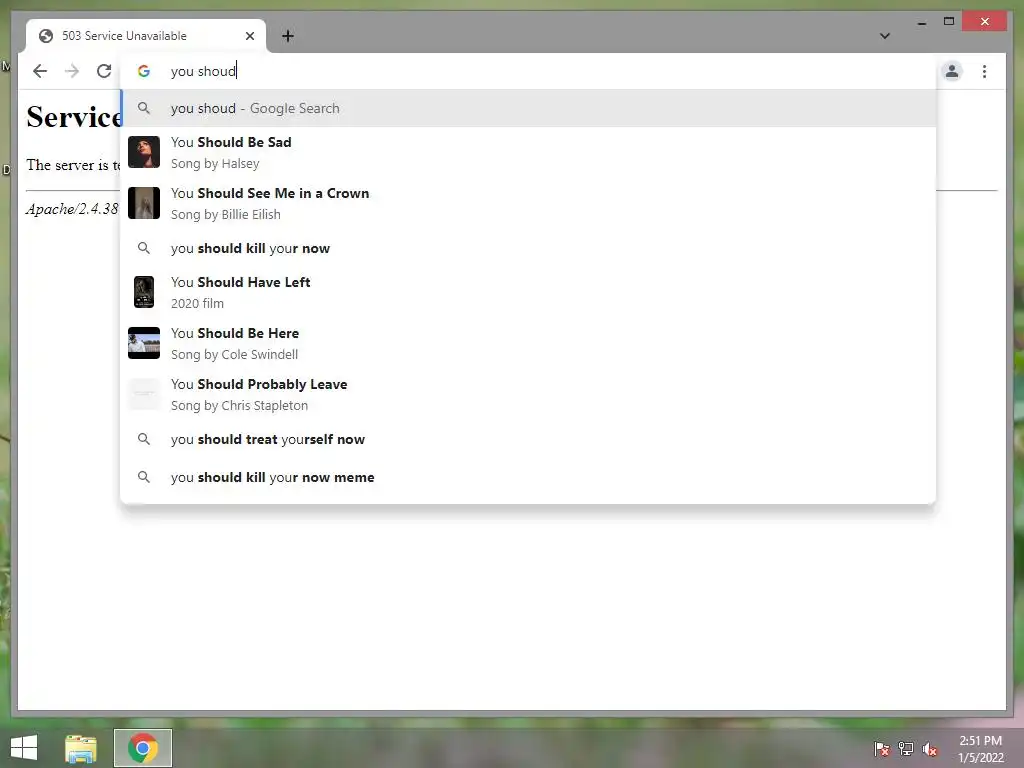1024x768 pixels.
Task: Click the address bar containing 'you shoud'
Action: pyautogui.click(x=528, y=71)
